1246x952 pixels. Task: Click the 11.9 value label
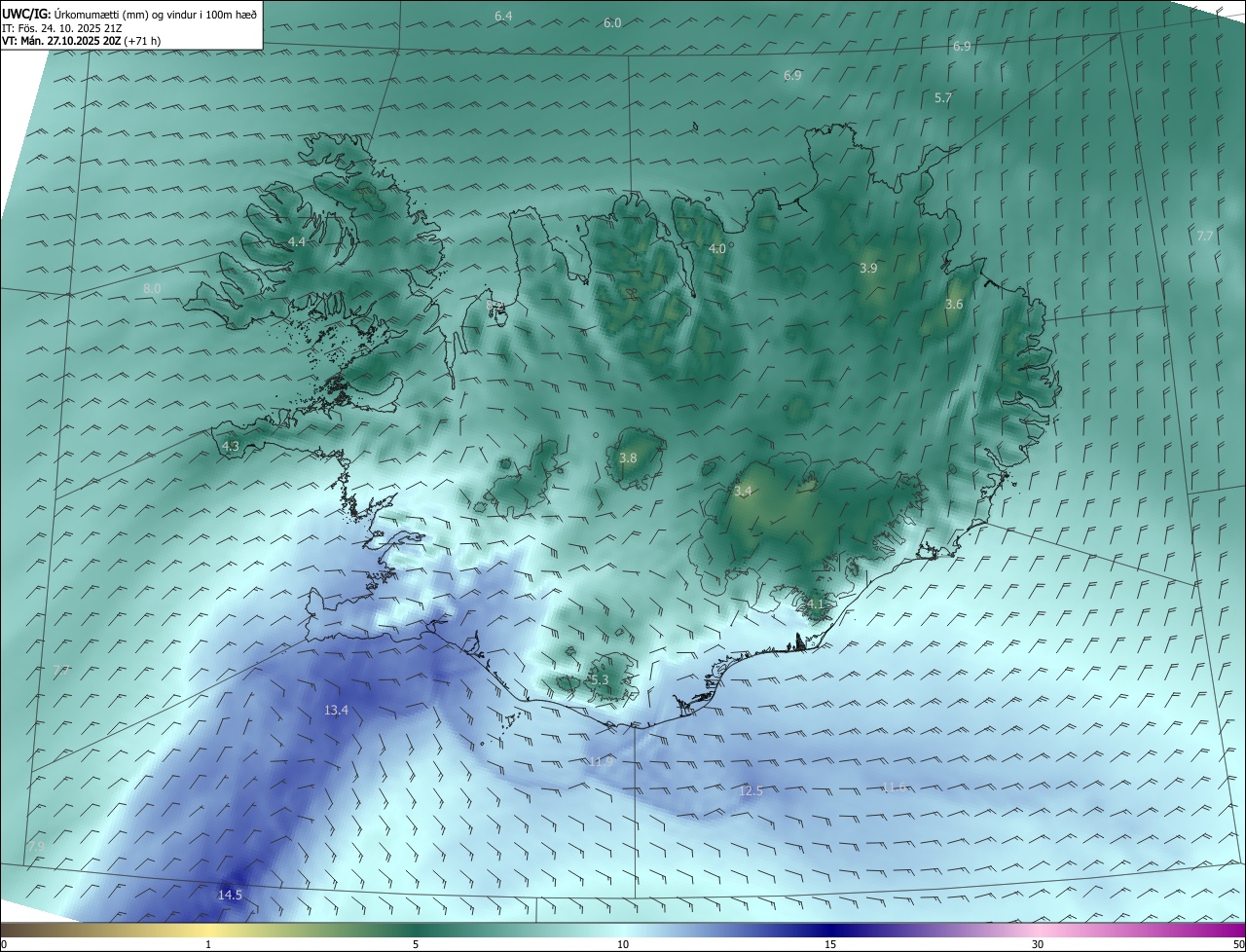click(x=602, y=761)
